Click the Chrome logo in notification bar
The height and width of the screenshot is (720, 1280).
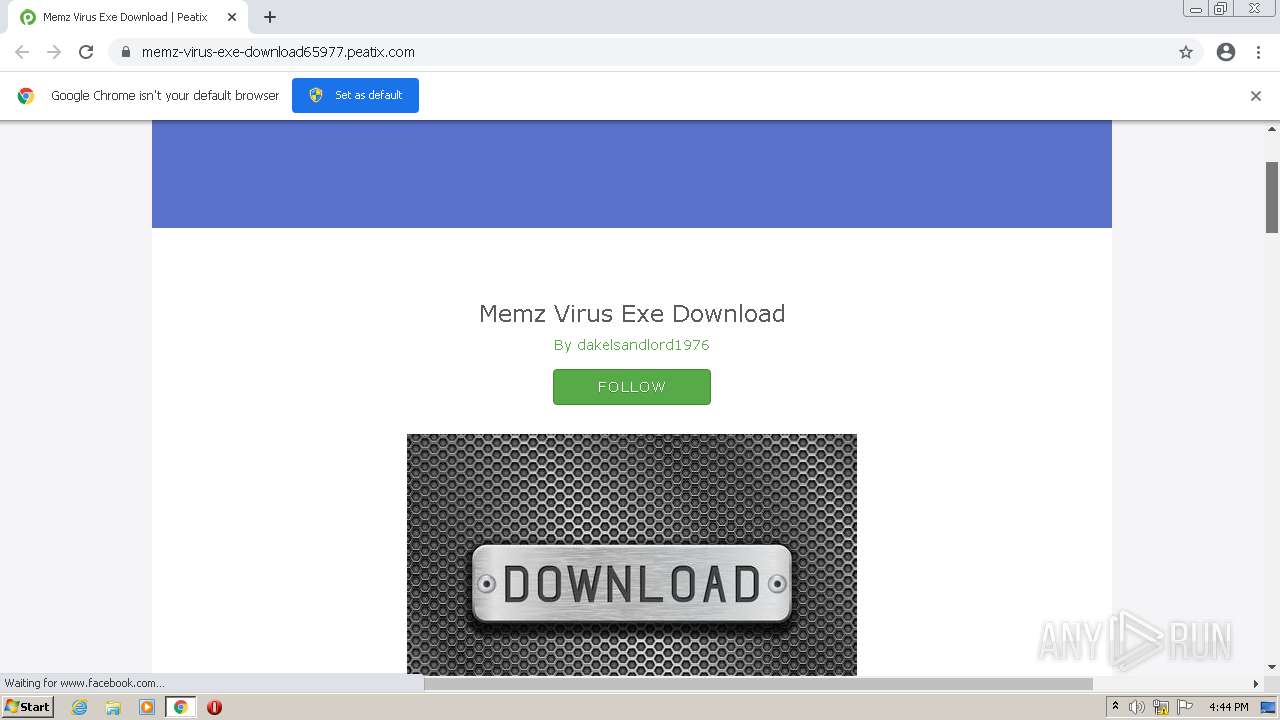[26, 96]
